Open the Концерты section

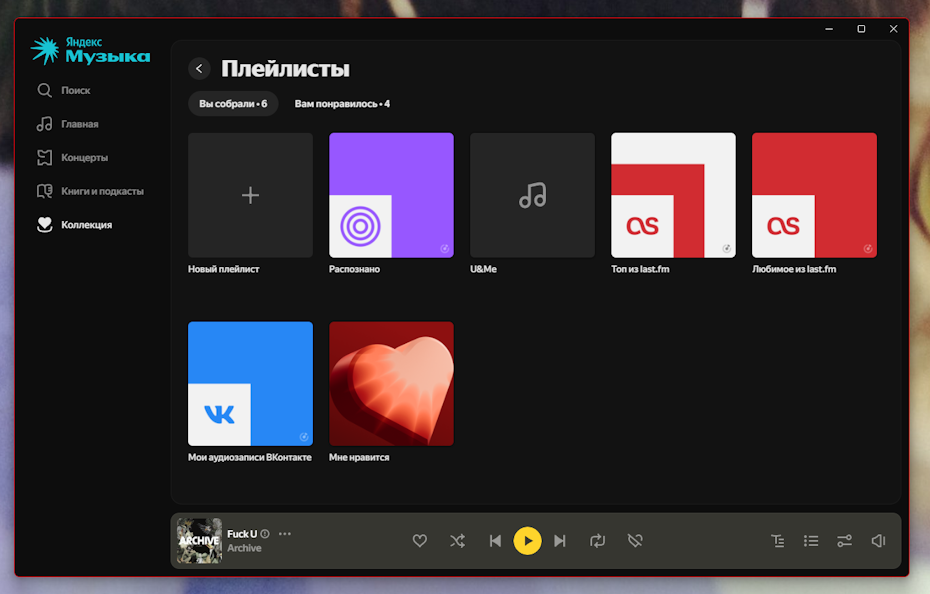84,157
